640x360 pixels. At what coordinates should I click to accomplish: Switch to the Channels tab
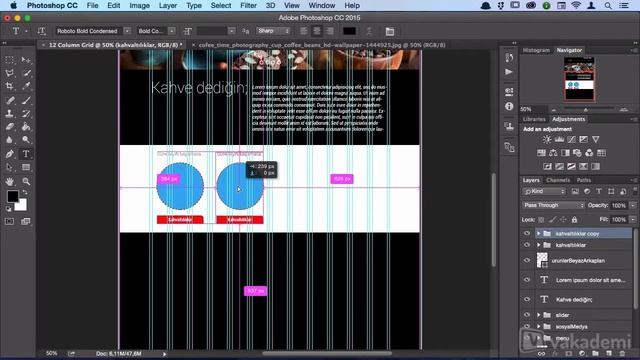point(558,180)
